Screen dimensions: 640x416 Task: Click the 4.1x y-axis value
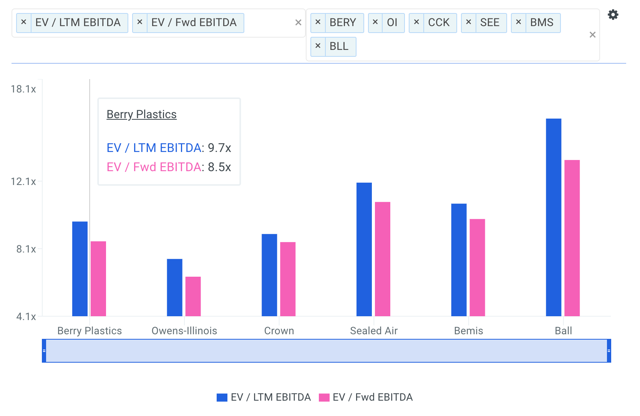[26, 316]
